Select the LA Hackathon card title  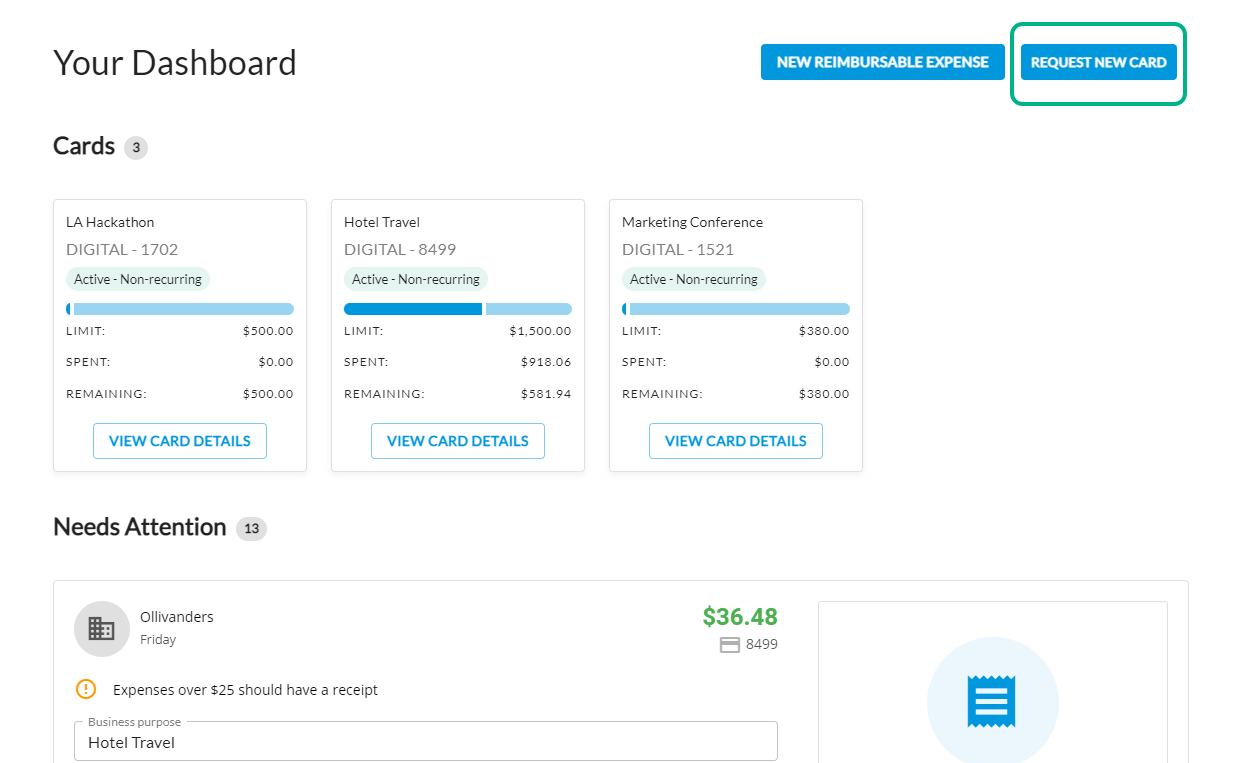[110, 222]
